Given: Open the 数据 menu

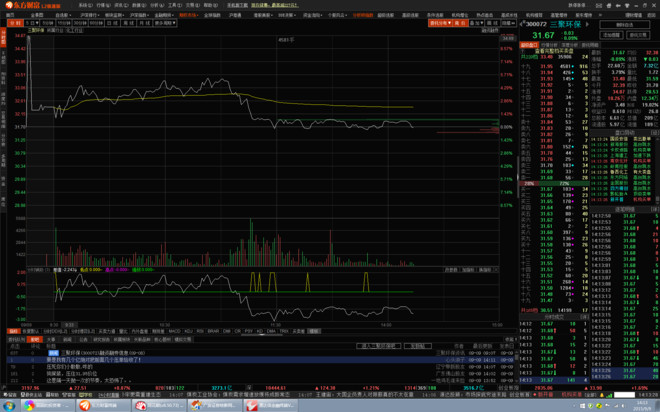Looking at the screenshot, I should point(138,5).
